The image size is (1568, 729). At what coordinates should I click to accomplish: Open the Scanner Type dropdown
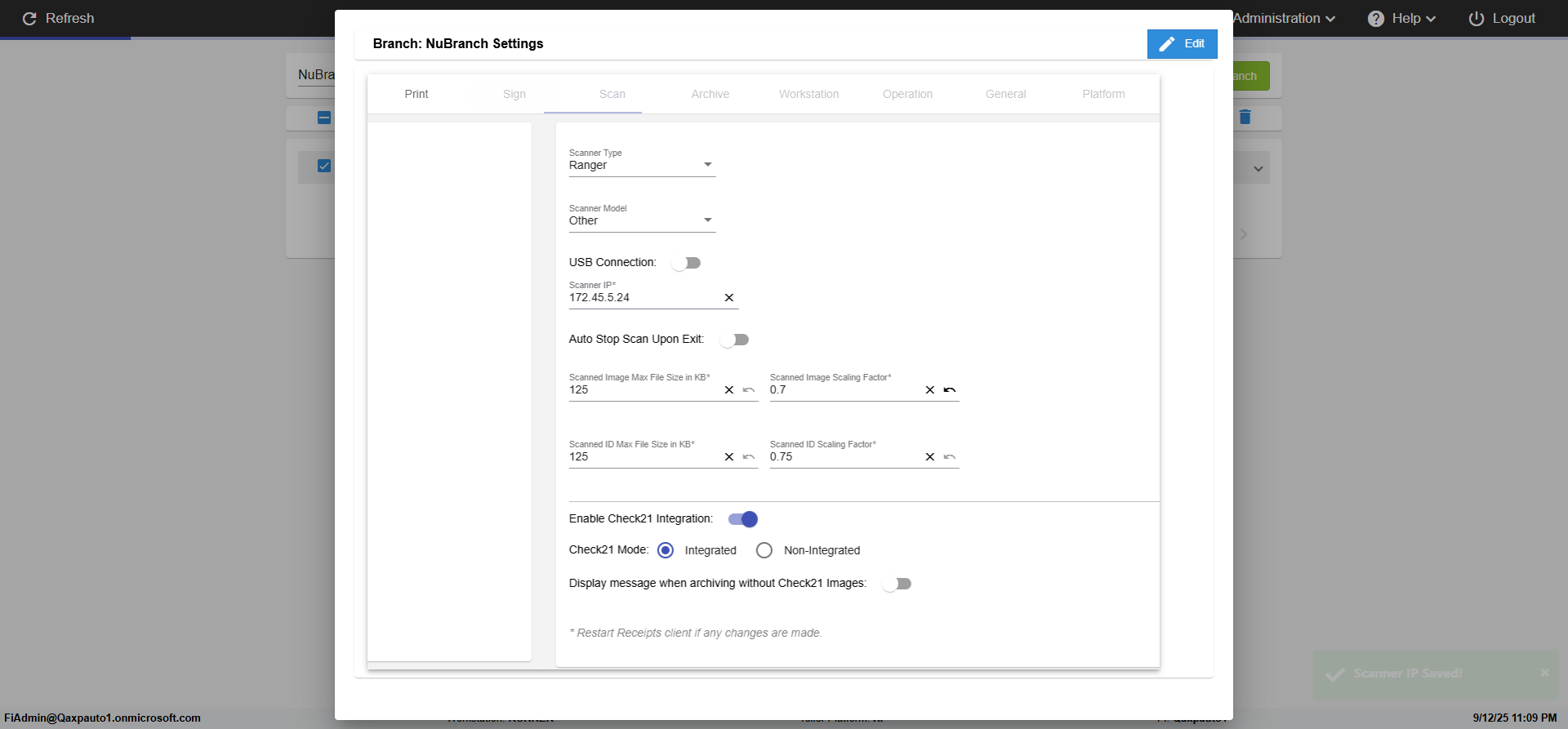coord(642,165)
